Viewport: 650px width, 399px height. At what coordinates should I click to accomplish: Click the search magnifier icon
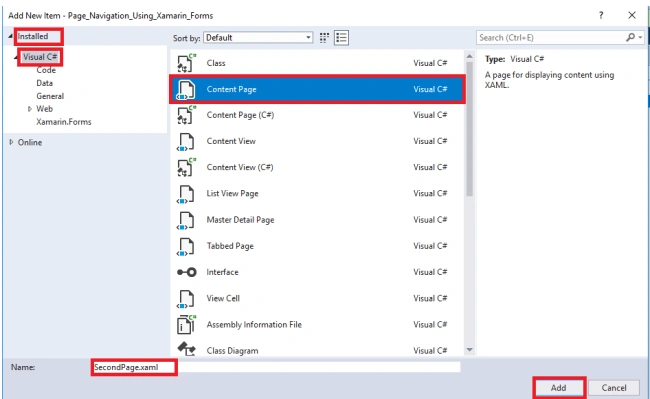(x=630, y=37)
